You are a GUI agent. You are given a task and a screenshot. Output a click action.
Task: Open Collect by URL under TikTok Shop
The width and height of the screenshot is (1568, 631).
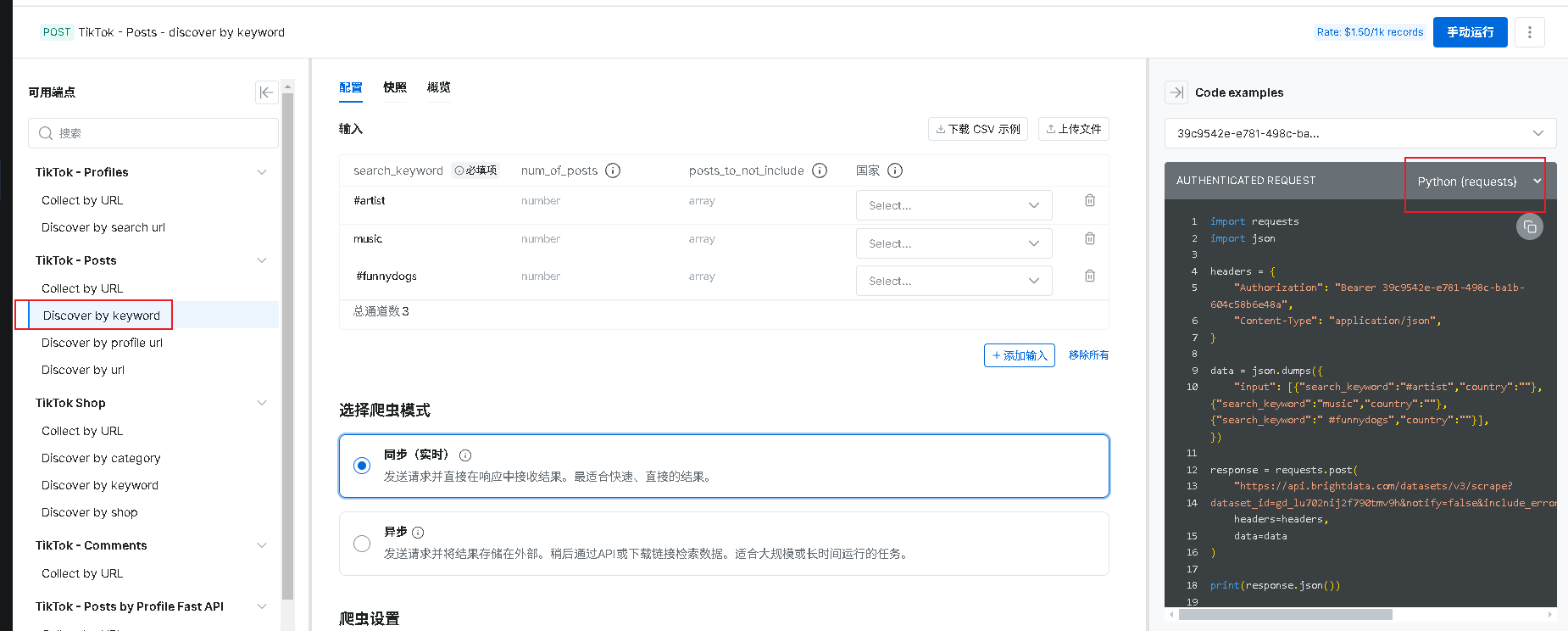[82, 431]
